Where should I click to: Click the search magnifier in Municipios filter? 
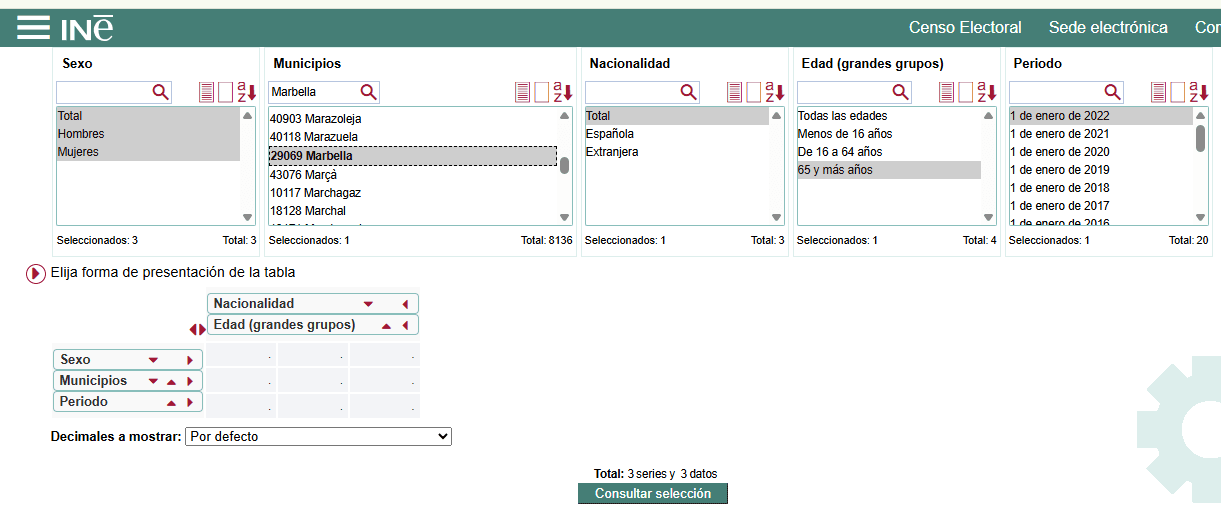coord(368,92)
